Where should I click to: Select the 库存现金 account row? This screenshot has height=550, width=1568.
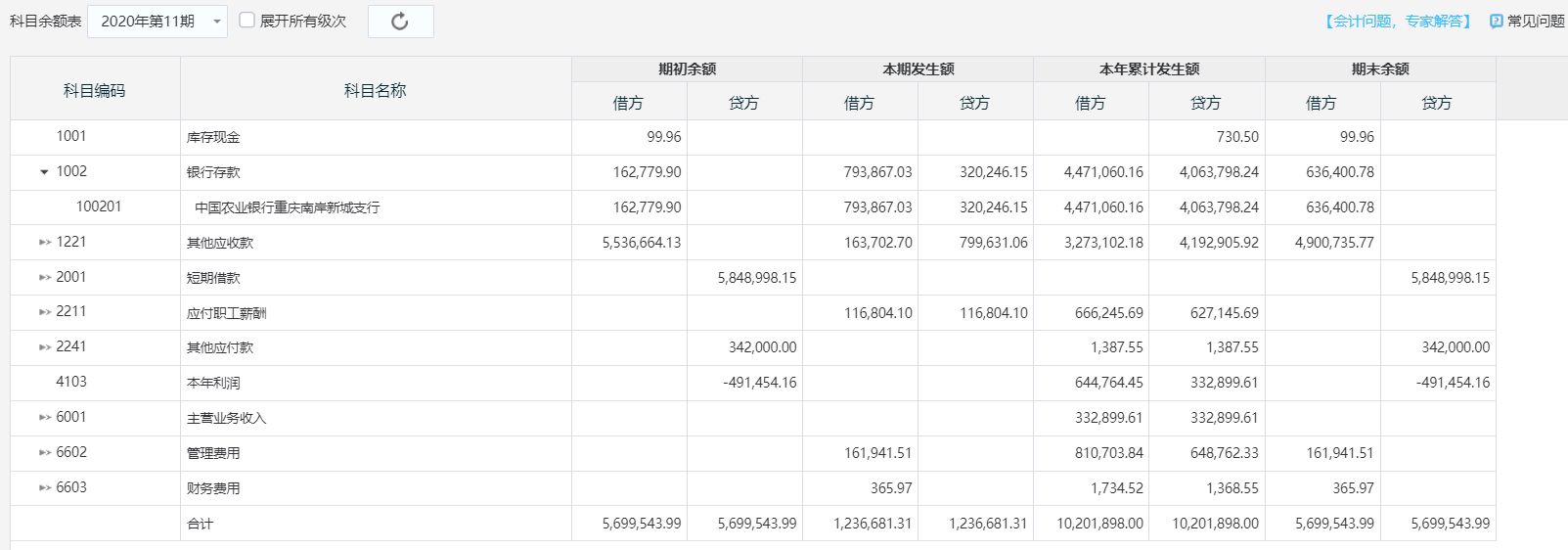coord(753,137)
